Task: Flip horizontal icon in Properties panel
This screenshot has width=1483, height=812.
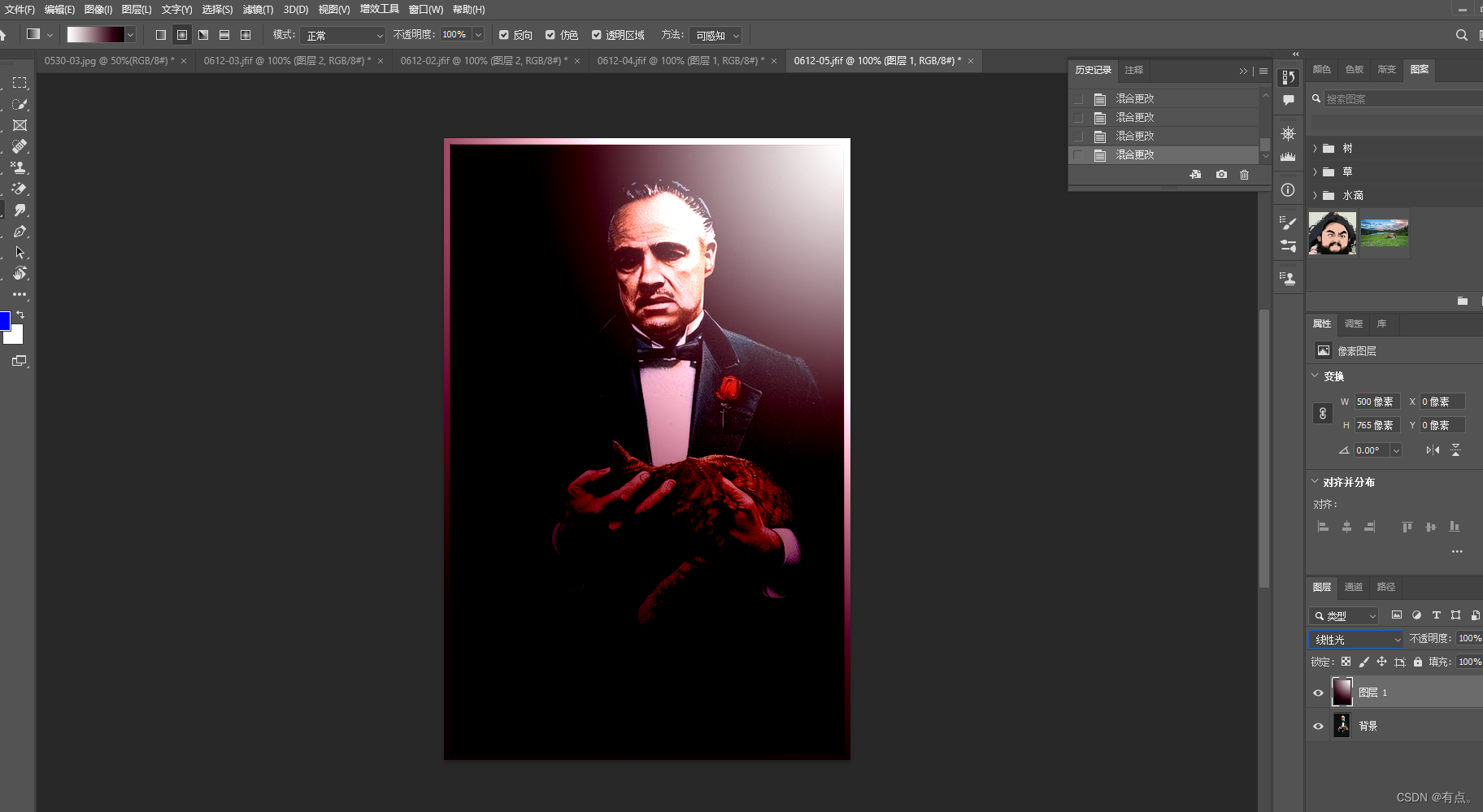Action: coord(1433,450)
